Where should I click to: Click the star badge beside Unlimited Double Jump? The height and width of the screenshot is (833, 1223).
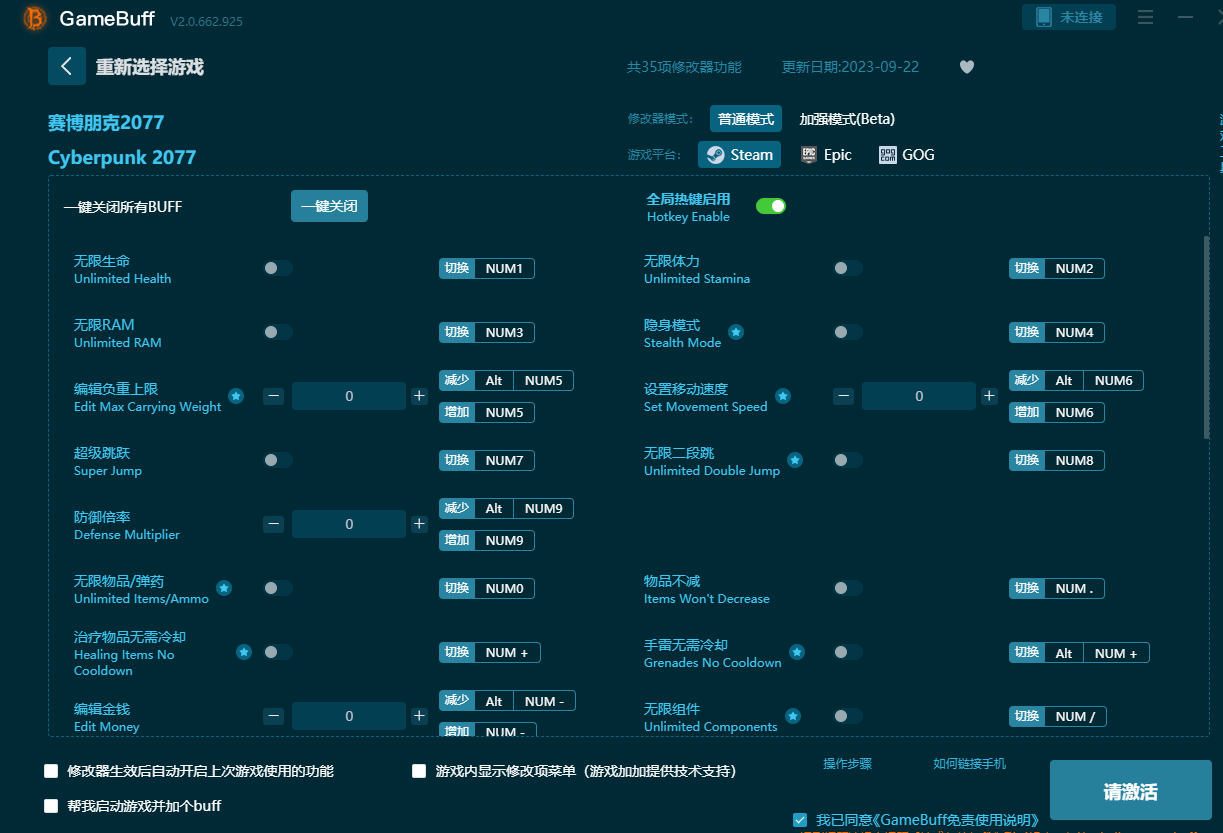click(795, 460)
